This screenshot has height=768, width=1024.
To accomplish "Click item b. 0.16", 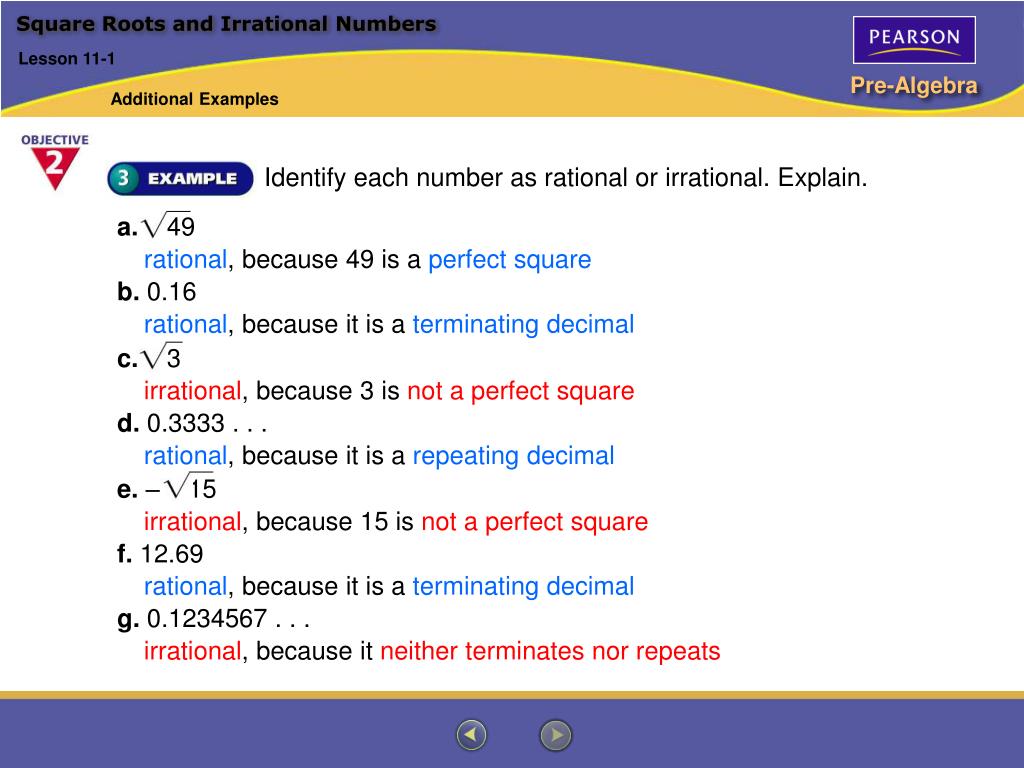I will (157, 292).
